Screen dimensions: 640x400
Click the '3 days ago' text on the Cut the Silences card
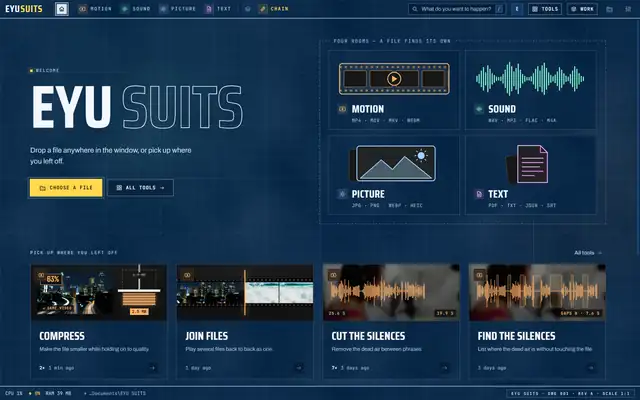(355, 368)
